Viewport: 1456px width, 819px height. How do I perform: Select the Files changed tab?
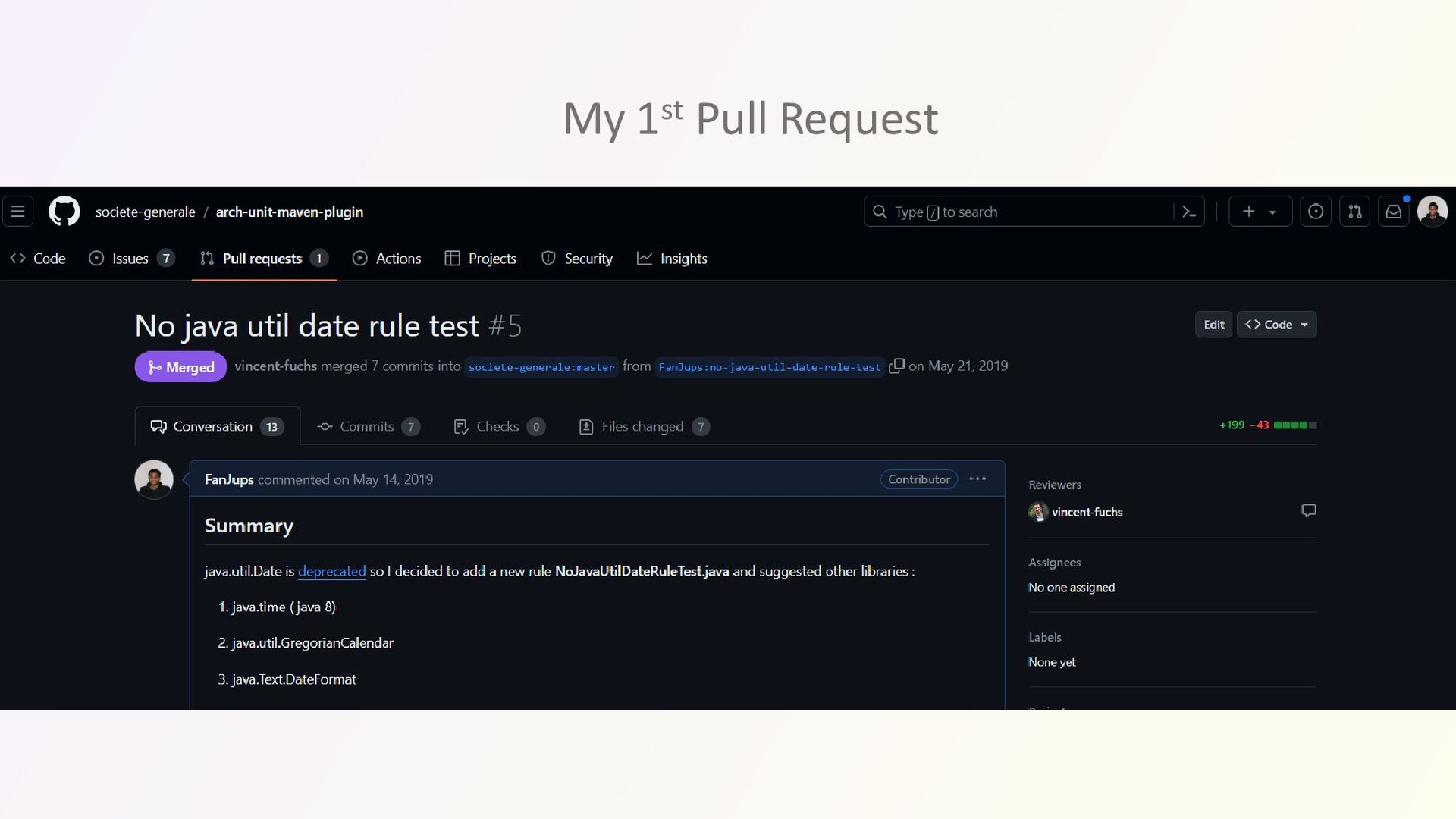(x=644, y=427)
